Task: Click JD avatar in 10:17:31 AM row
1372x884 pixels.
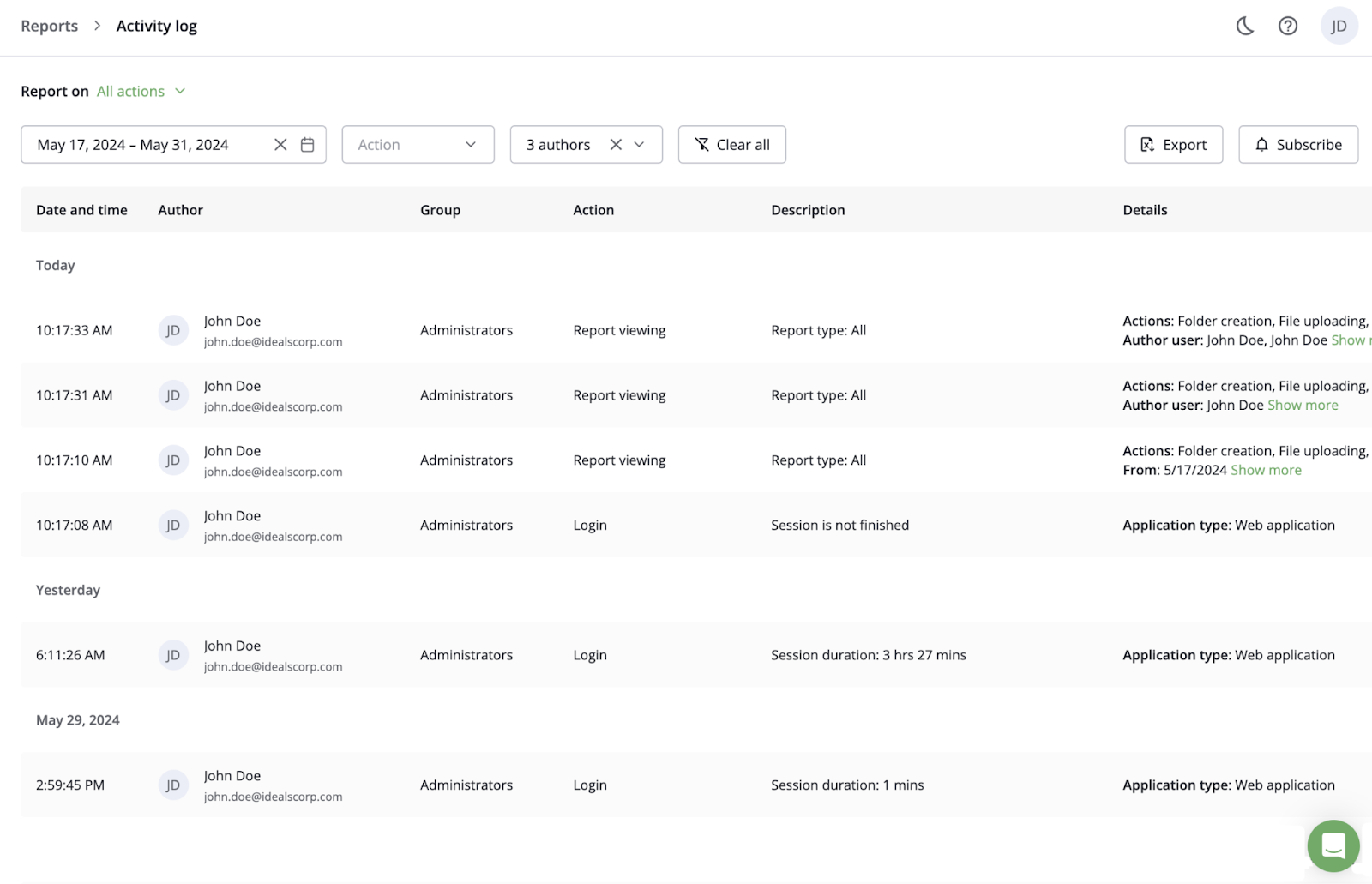Action: 173,395
